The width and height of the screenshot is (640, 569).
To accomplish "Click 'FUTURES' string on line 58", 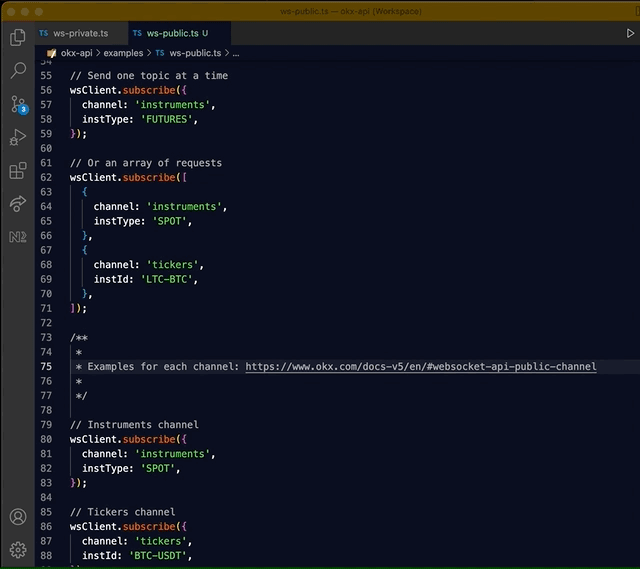I will coord(167,119).
